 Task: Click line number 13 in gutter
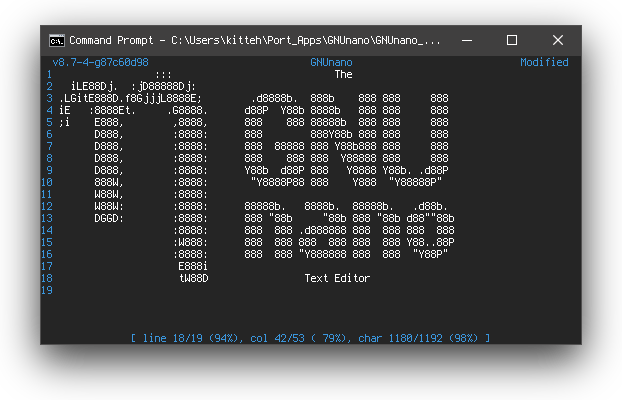[x=47, y=218]
